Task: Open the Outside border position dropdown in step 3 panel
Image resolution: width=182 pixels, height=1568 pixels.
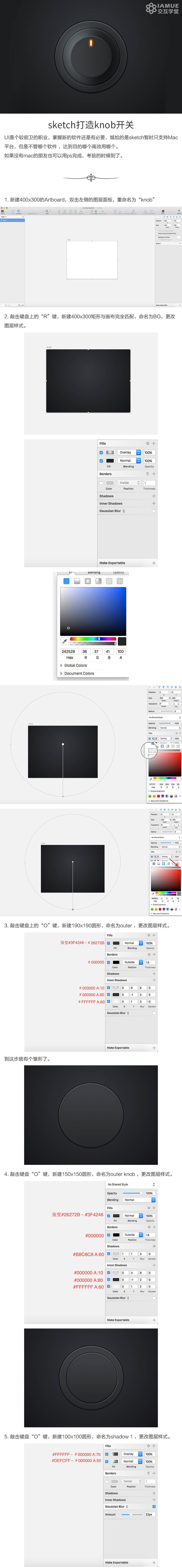Action: tap(132, 962)
